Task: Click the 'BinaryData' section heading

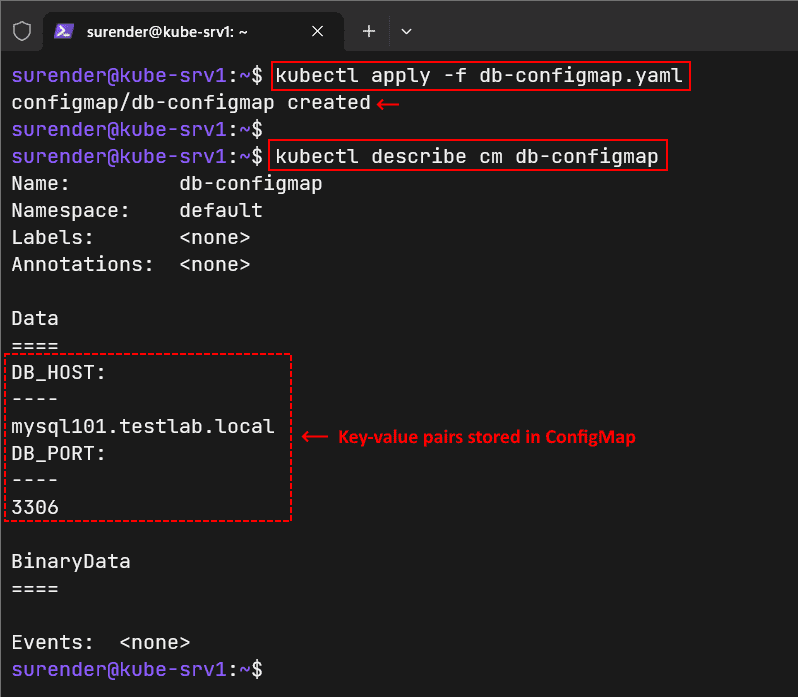Action: tap(71, 562)
